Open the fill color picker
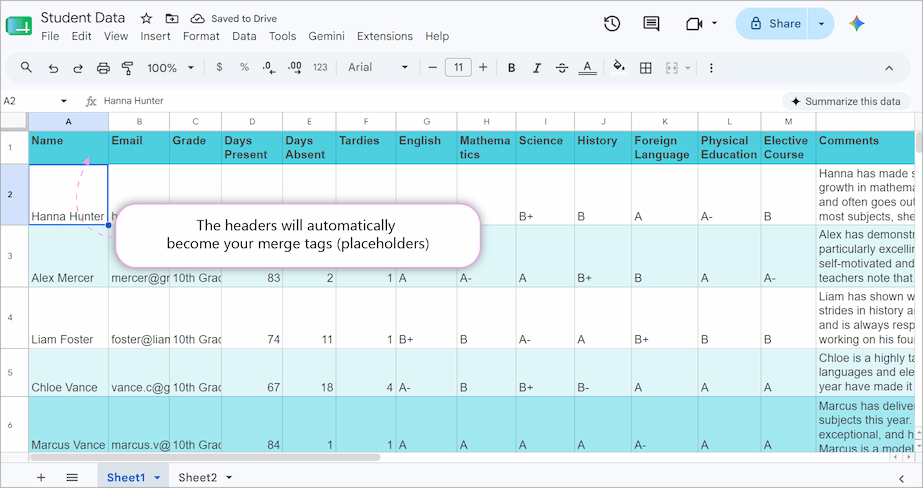This screenshot has height=488, width=923. click(619, 67)
